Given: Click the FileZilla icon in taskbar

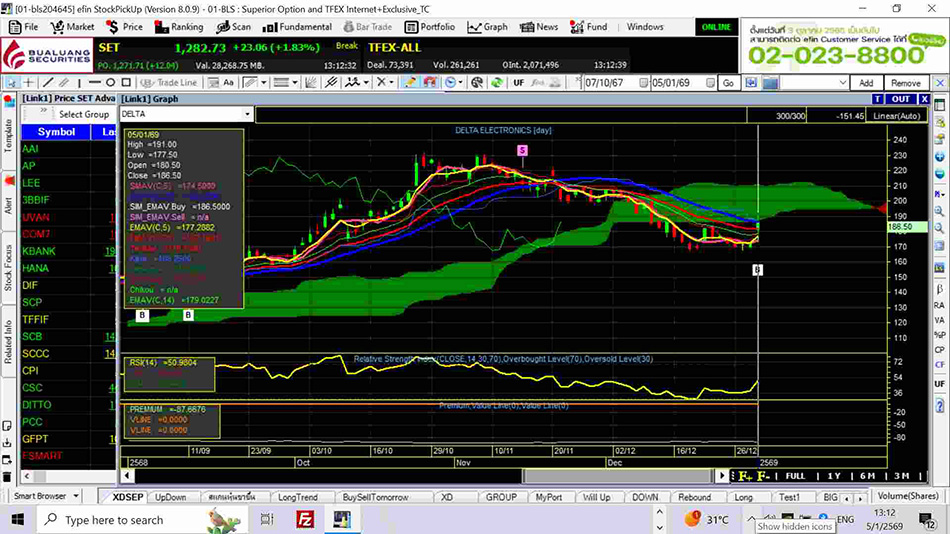Looking at the screenshot, I should 306,519.
